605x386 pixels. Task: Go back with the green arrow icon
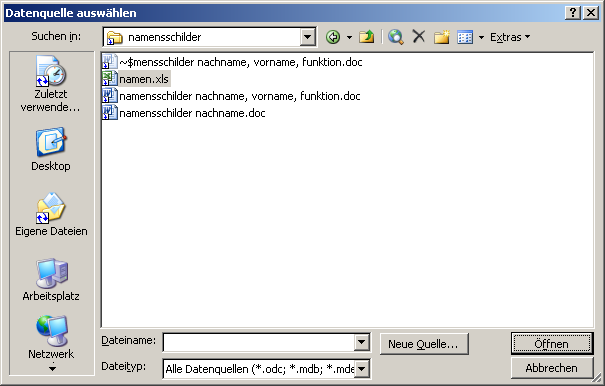(333, 37)
